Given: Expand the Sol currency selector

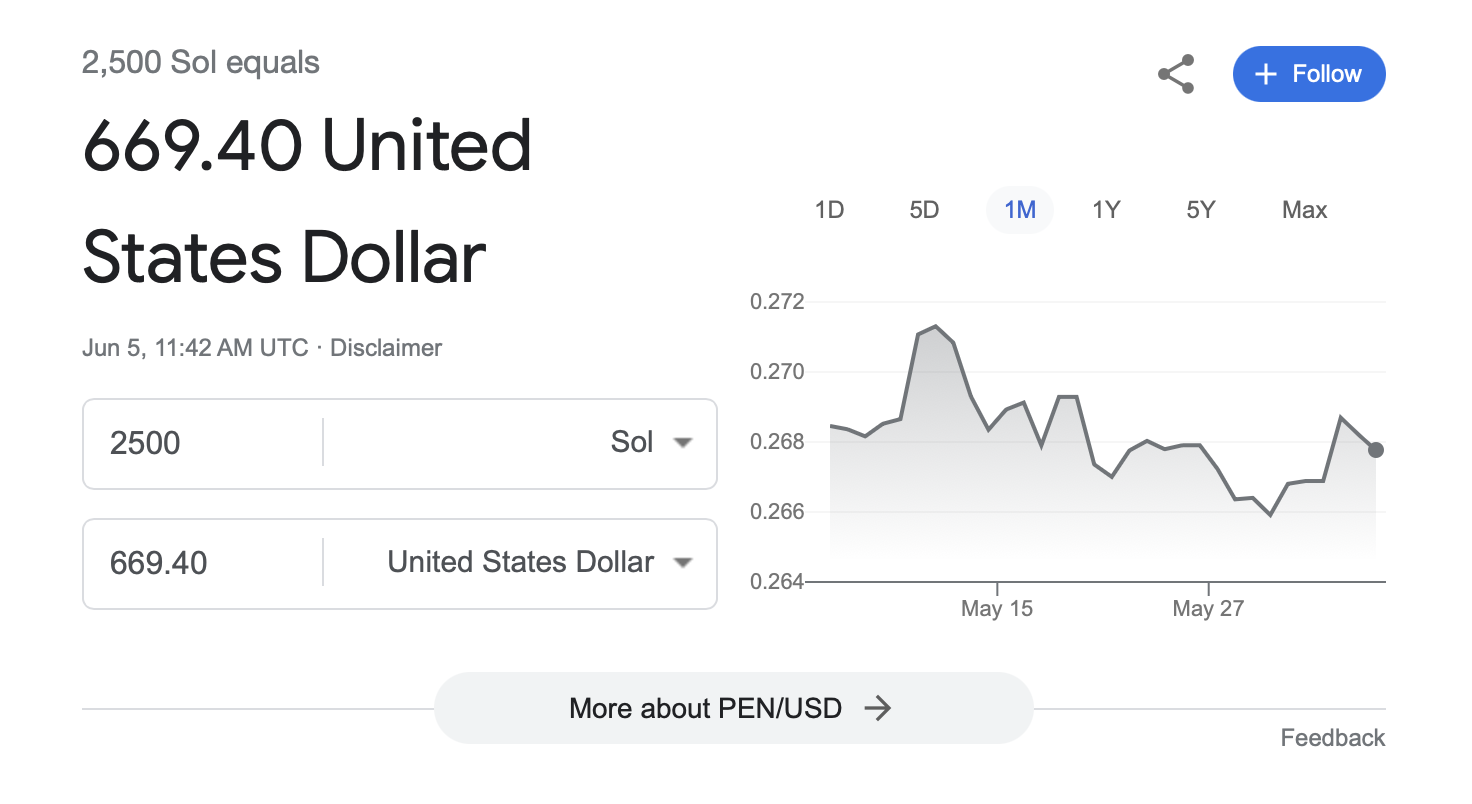Looking at the screenshot, I should pos(521,443).
